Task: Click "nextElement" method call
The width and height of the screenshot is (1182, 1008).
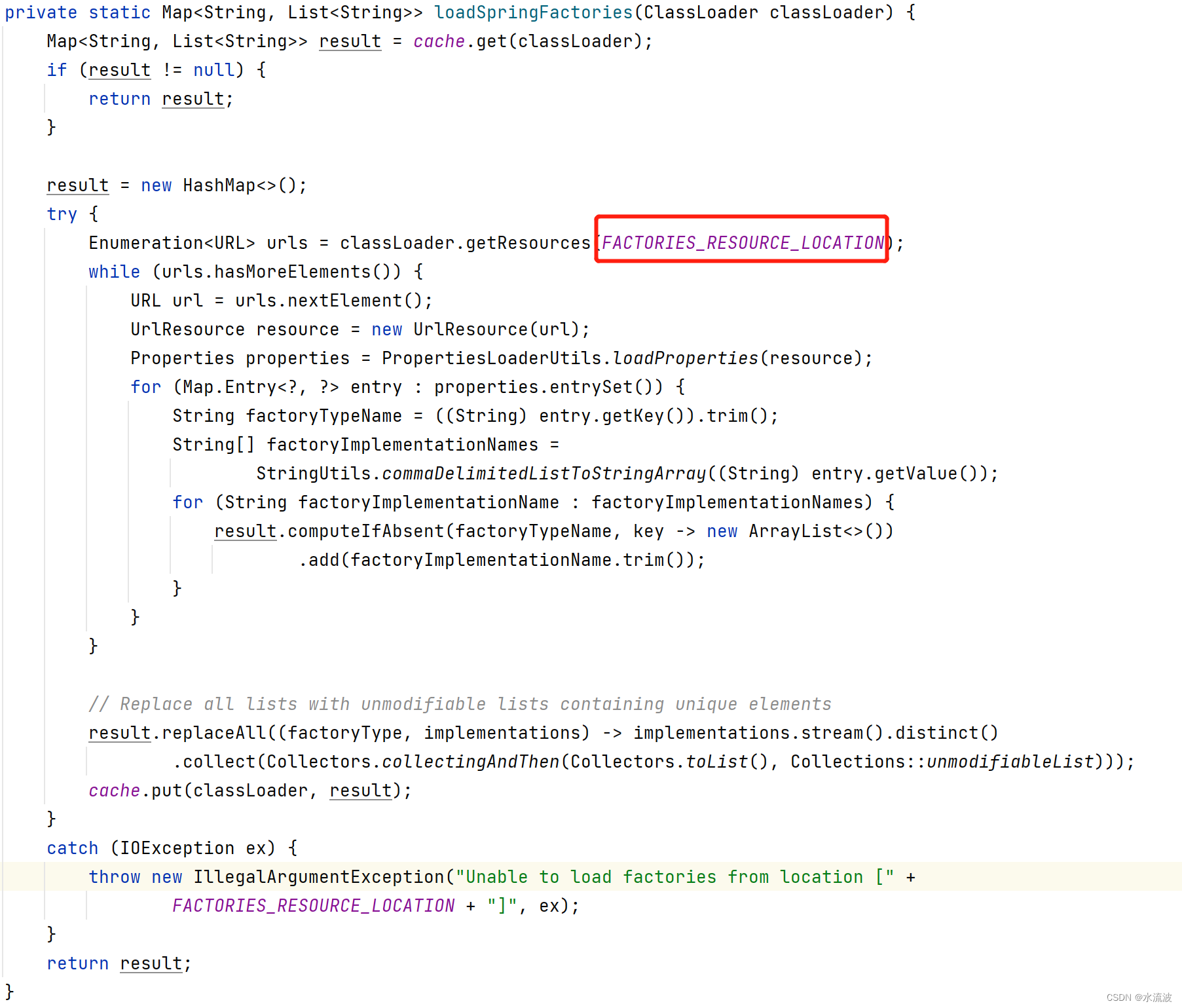Action: tap(345, 301)
